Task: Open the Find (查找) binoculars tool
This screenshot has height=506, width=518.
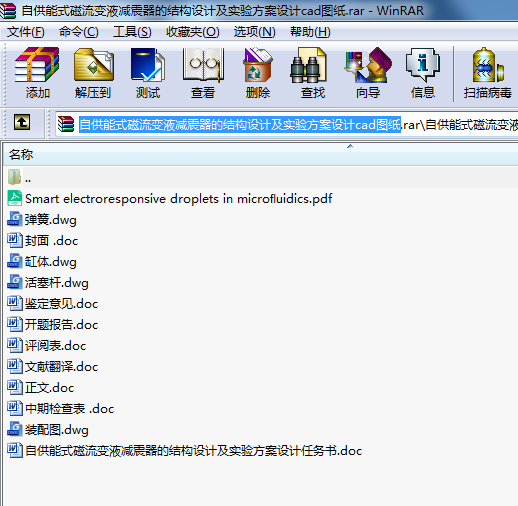Action: coord(308,65)
